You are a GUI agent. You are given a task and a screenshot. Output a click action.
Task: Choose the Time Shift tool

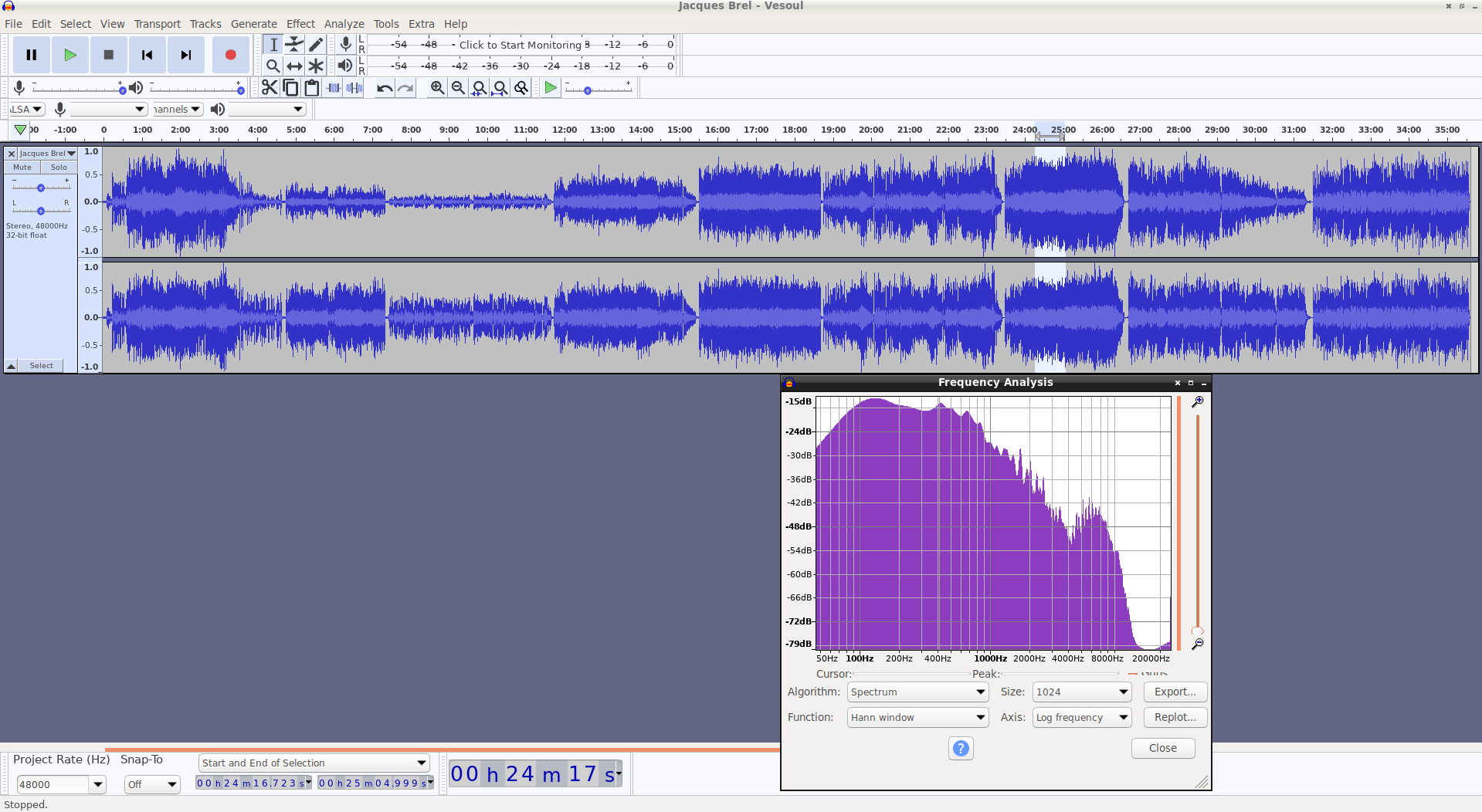(x=294, y=66)
